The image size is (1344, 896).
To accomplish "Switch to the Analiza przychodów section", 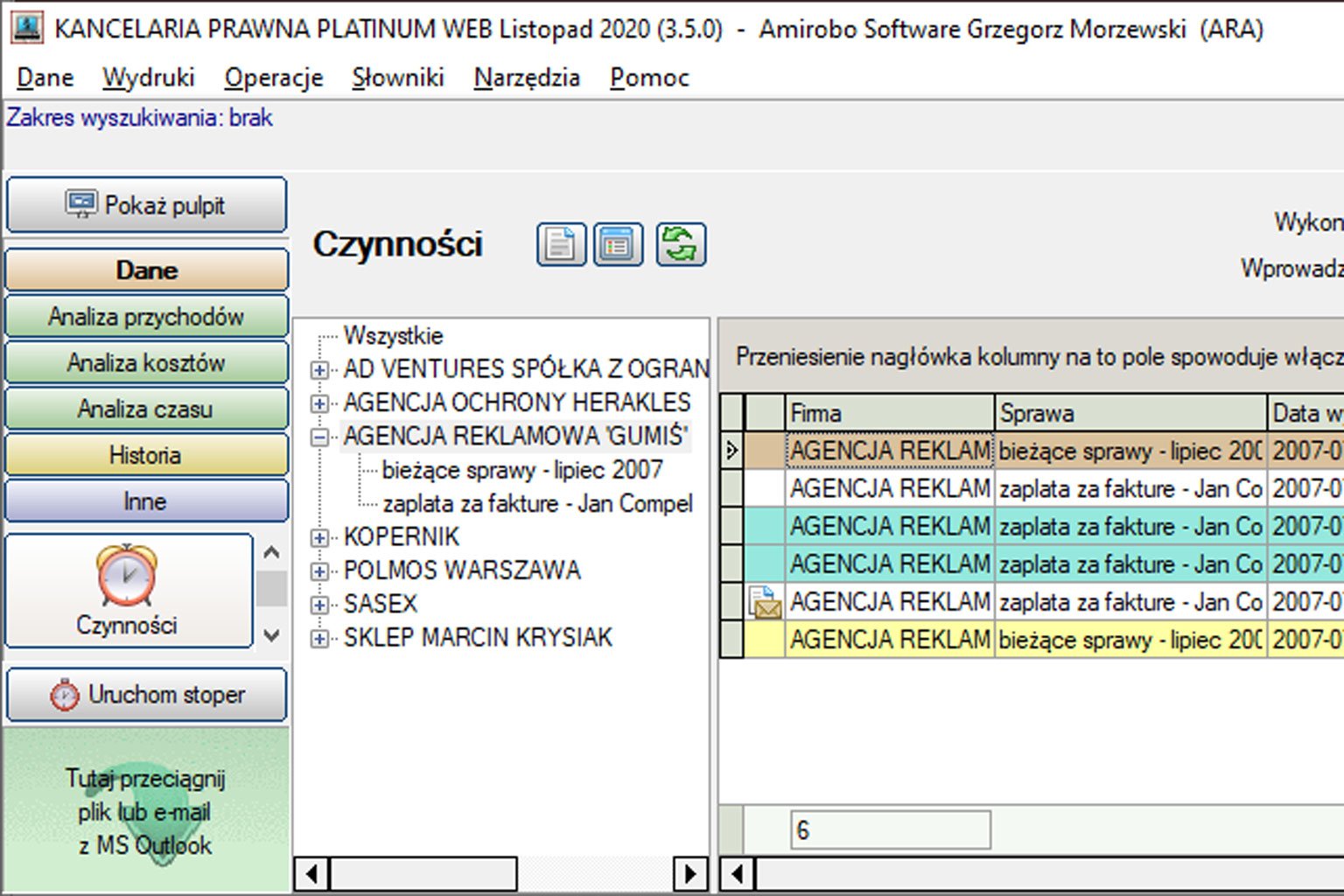I will coord(147,317).
